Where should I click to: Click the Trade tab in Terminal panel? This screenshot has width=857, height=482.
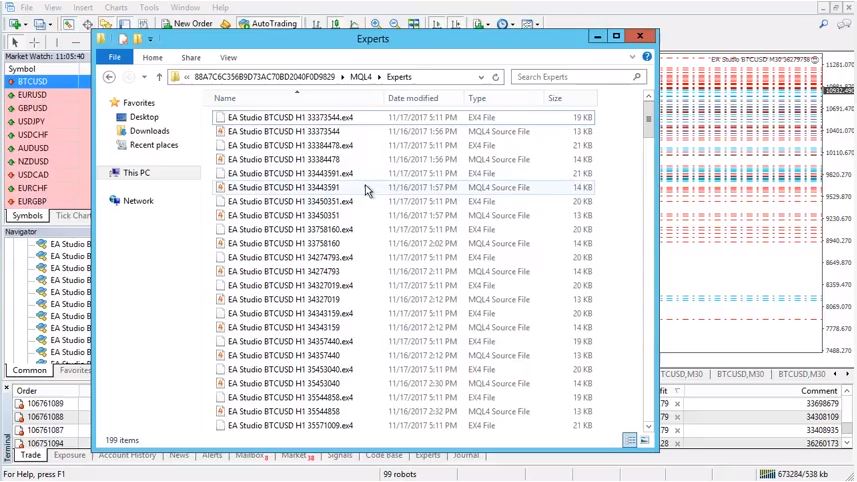click(30, 455)
